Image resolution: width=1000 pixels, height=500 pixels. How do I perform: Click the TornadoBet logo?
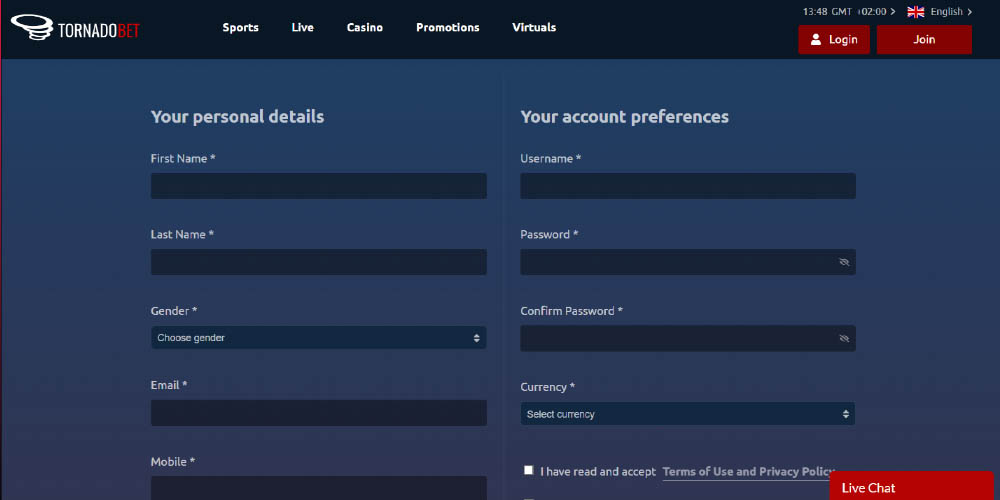[x=75, y=27]
